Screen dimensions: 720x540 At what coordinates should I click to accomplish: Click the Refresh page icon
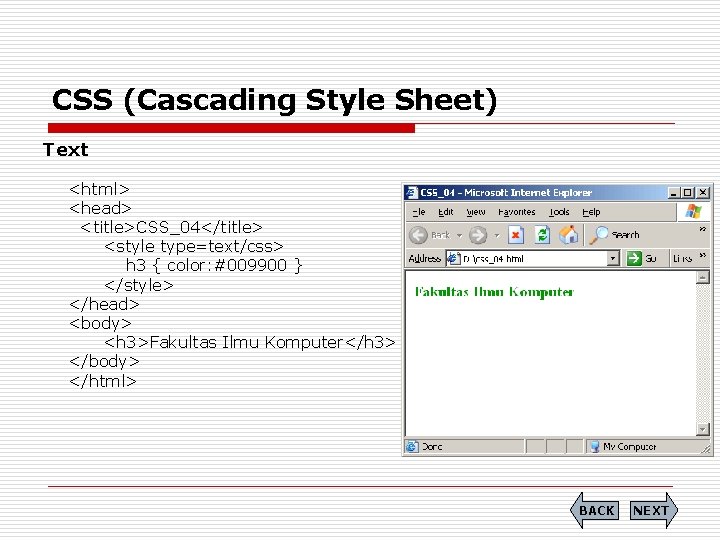tap(542, 235)
